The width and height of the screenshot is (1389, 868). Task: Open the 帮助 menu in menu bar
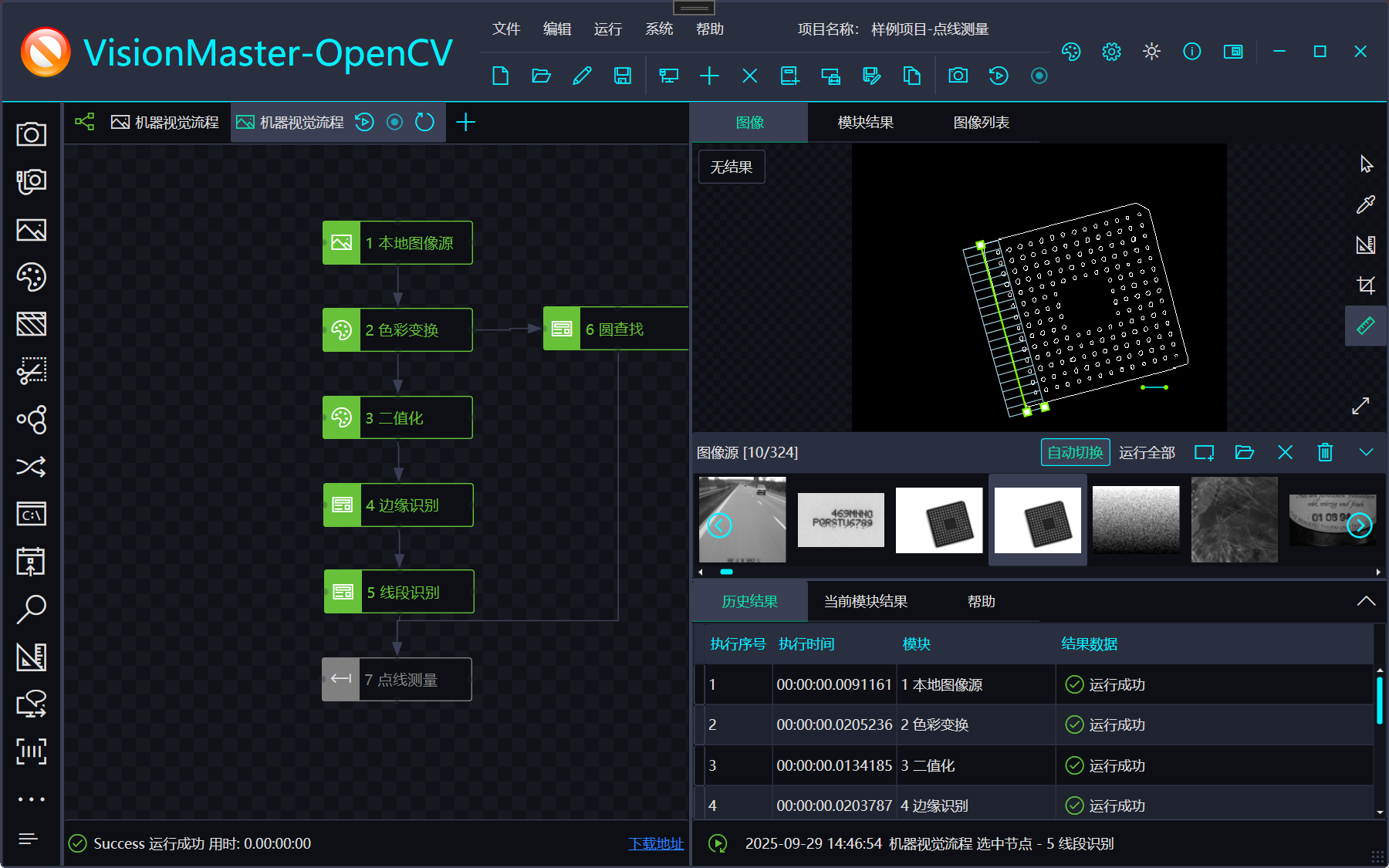coord(710,29)
